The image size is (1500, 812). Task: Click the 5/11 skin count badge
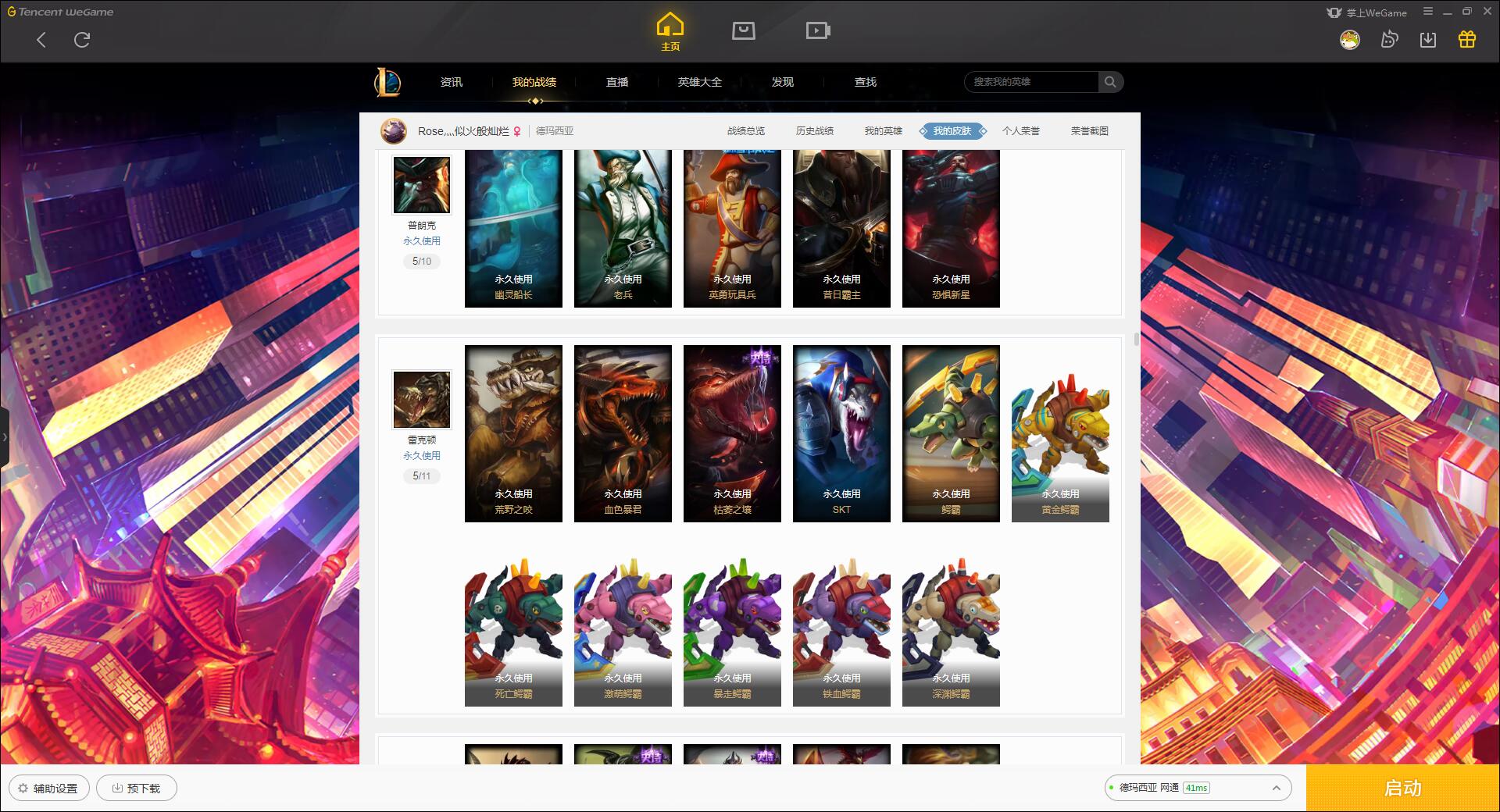pos(422,476)
